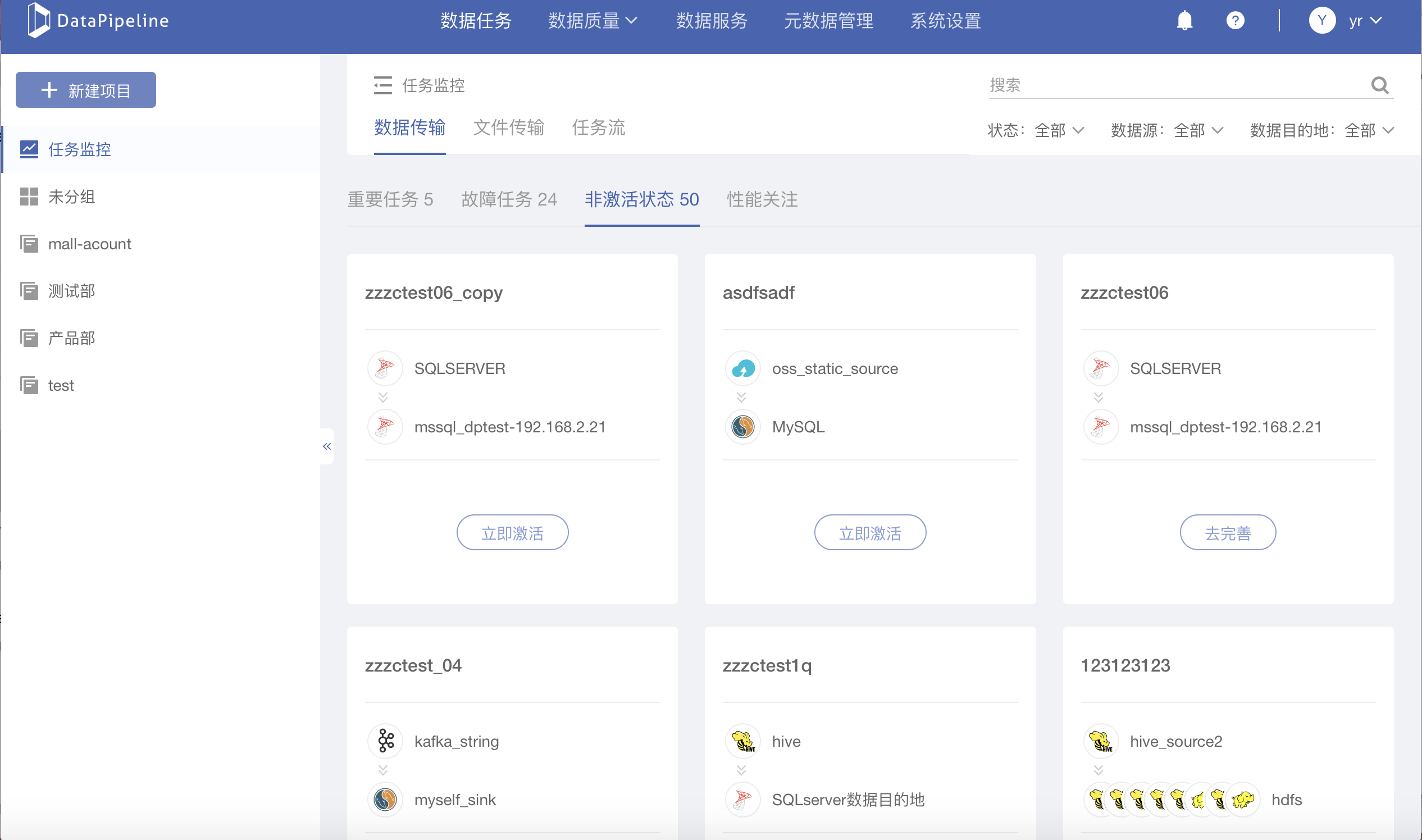Focus the 搜索 search input field

pos(1172,85)
